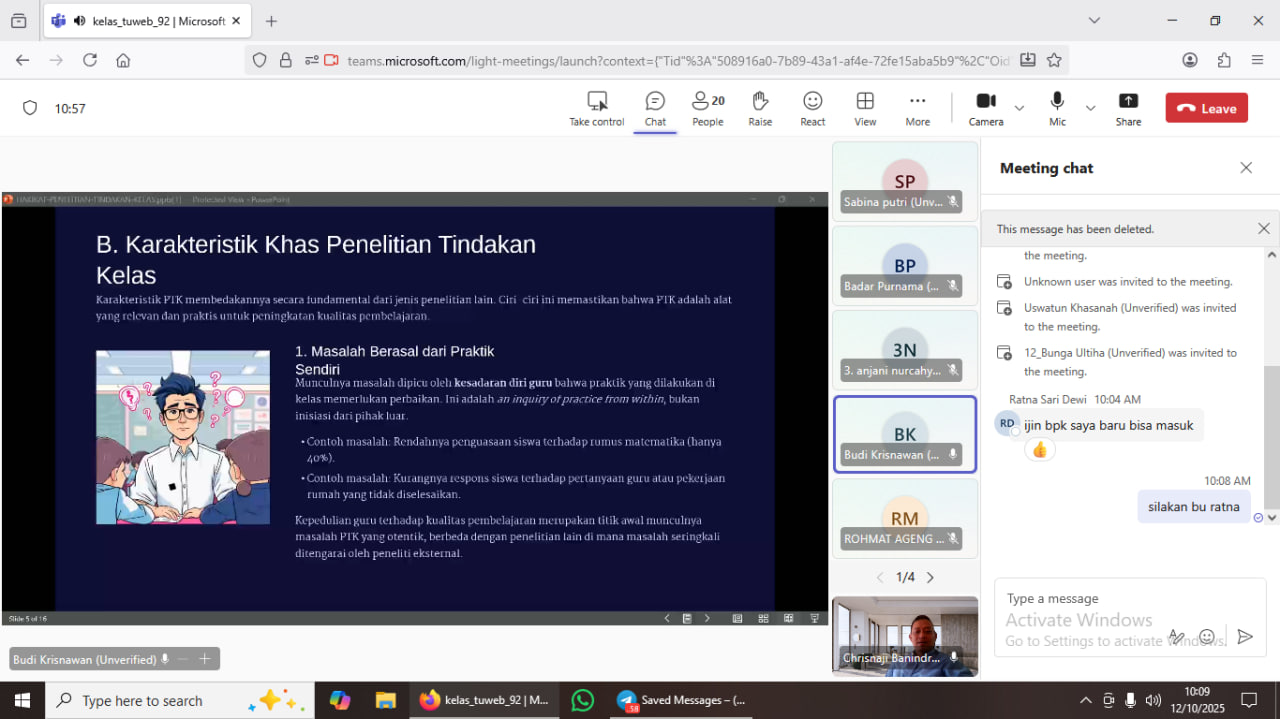
Task: Click the Type a message field
Action: click(x=1080, y=598)
